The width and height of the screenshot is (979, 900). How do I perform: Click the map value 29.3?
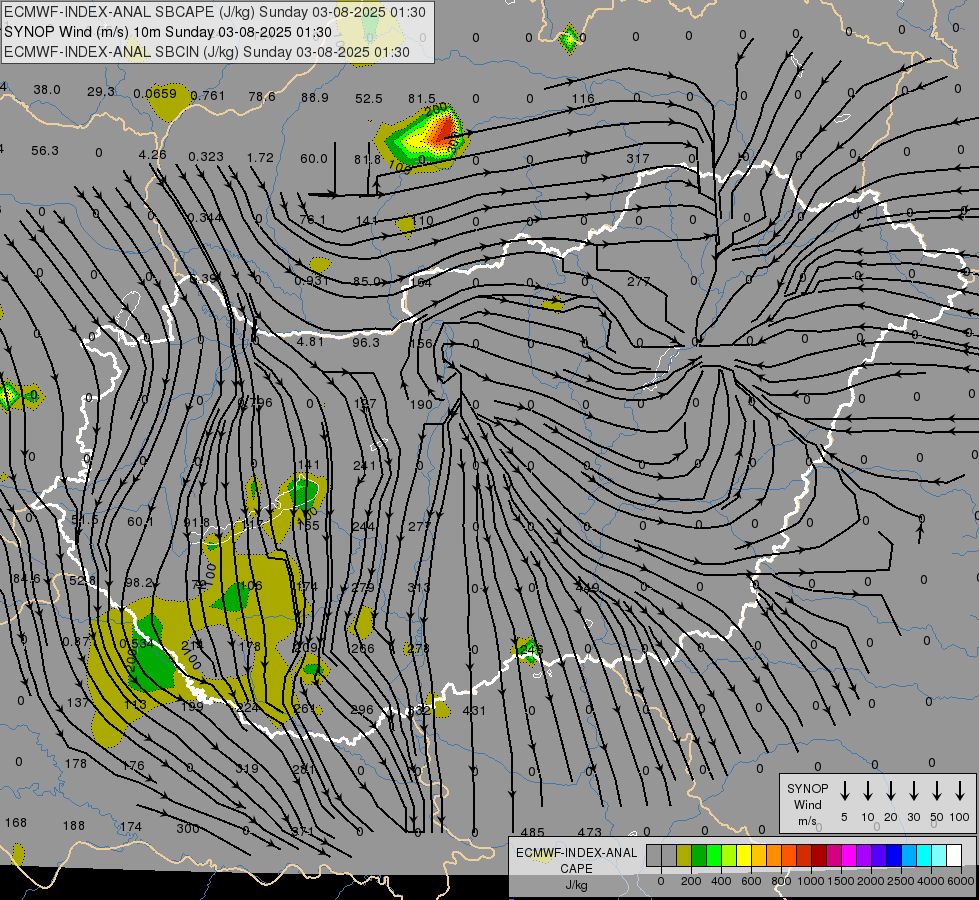(x=101, y=92)
